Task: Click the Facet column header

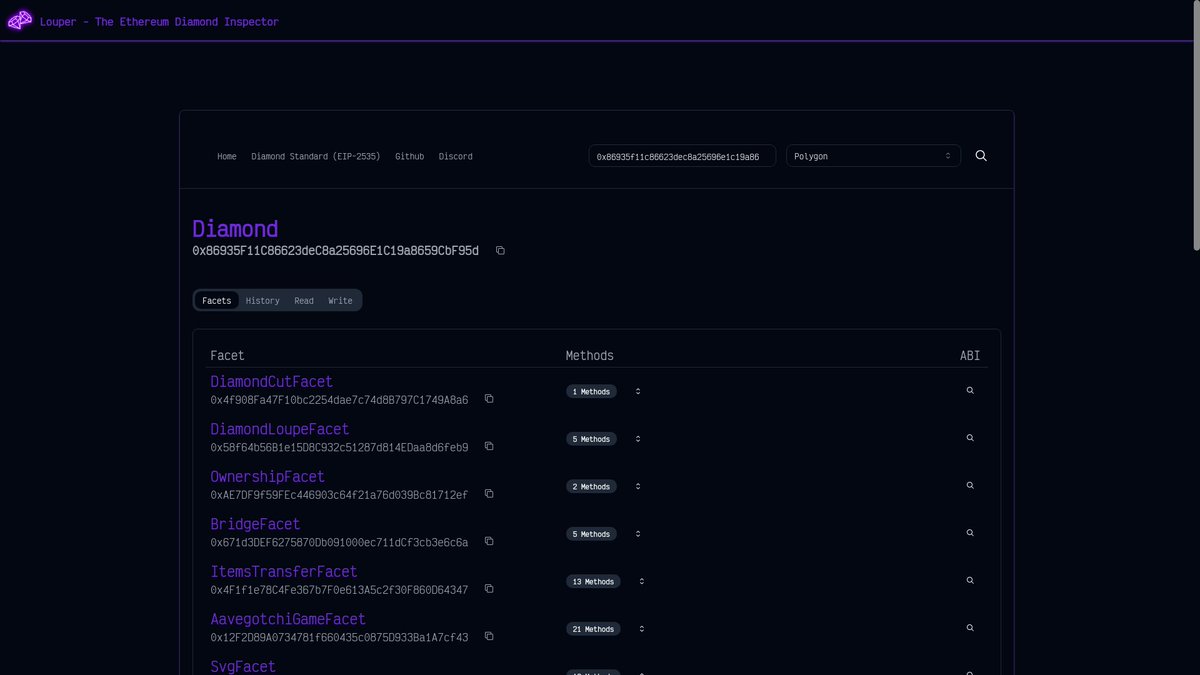Action: coord(227,356)
